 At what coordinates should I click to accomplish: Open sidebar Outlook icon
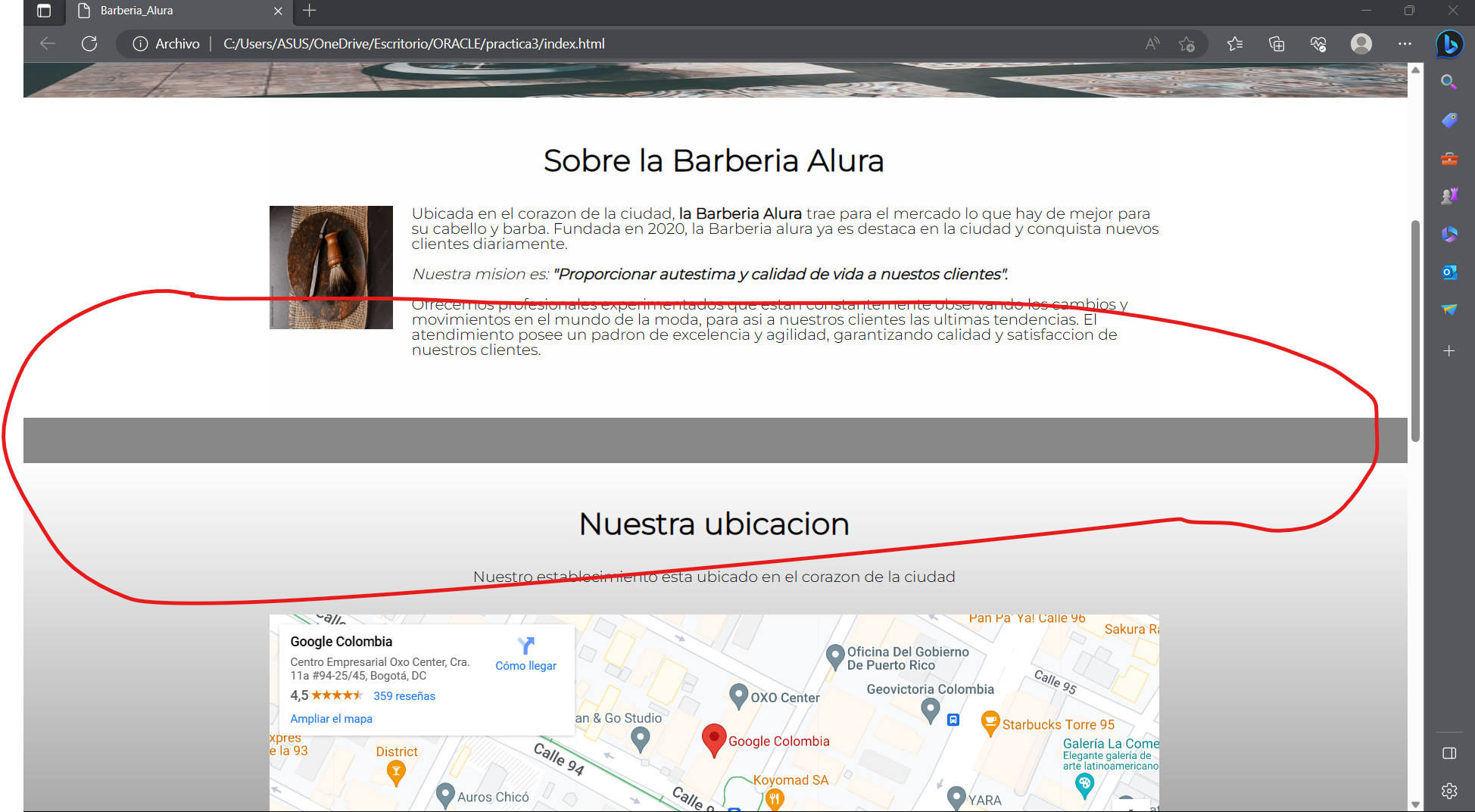[x=1448, y=272]
